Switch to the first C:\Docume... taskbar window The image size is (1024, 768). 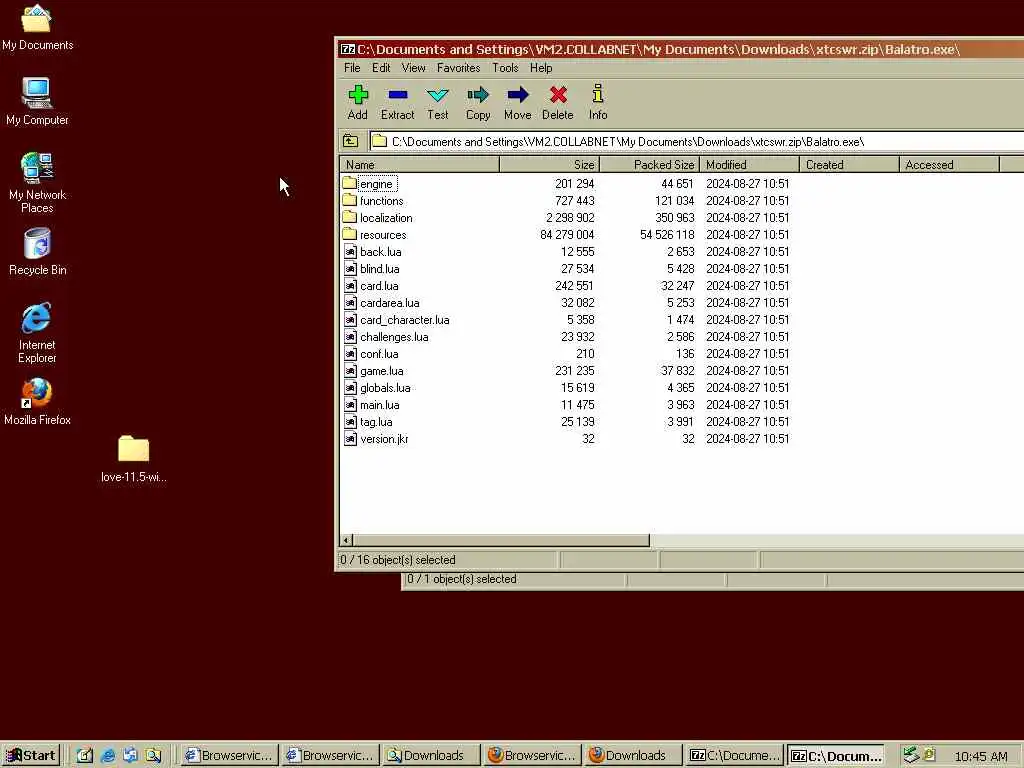[x=733, y=756]
